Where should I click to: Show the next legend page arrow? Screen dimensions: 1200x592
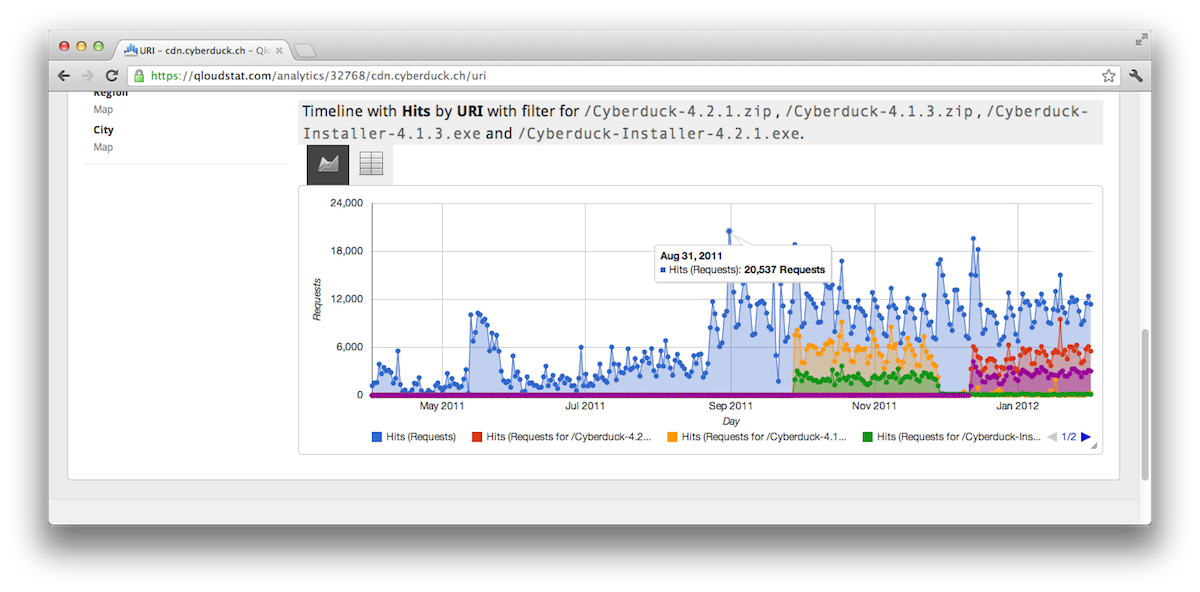pos(1086,437)
